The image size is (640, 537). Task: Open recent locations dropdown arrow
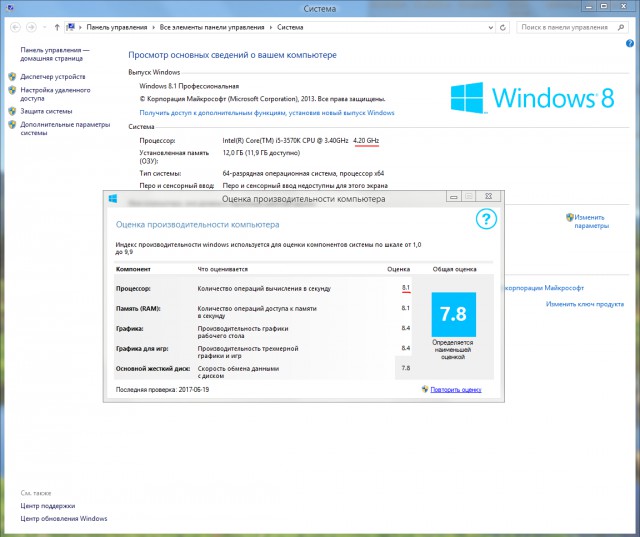[44, 27]
